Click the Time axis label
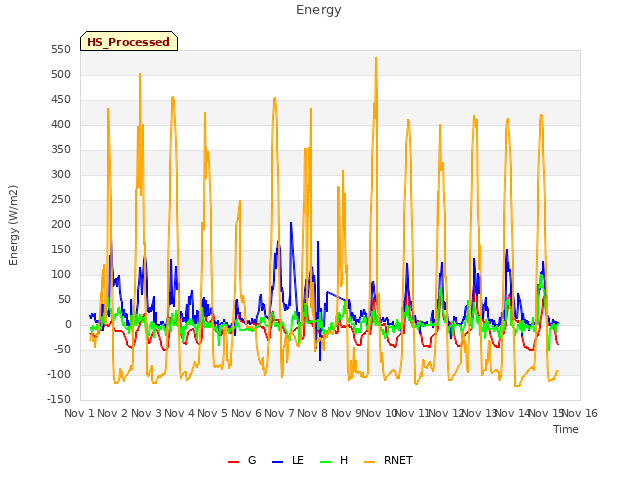The image size is (640, 480). click(x=566, y=429)
